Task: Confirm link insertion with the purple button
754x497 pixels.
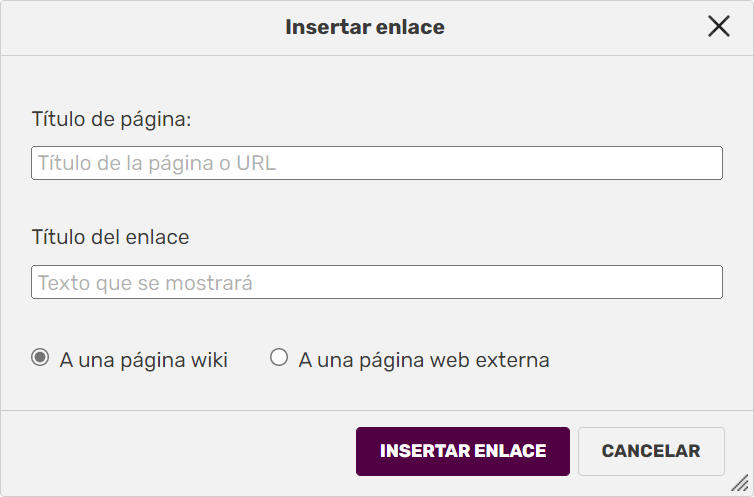Action: pyautogui.click(x=463, y=451)
